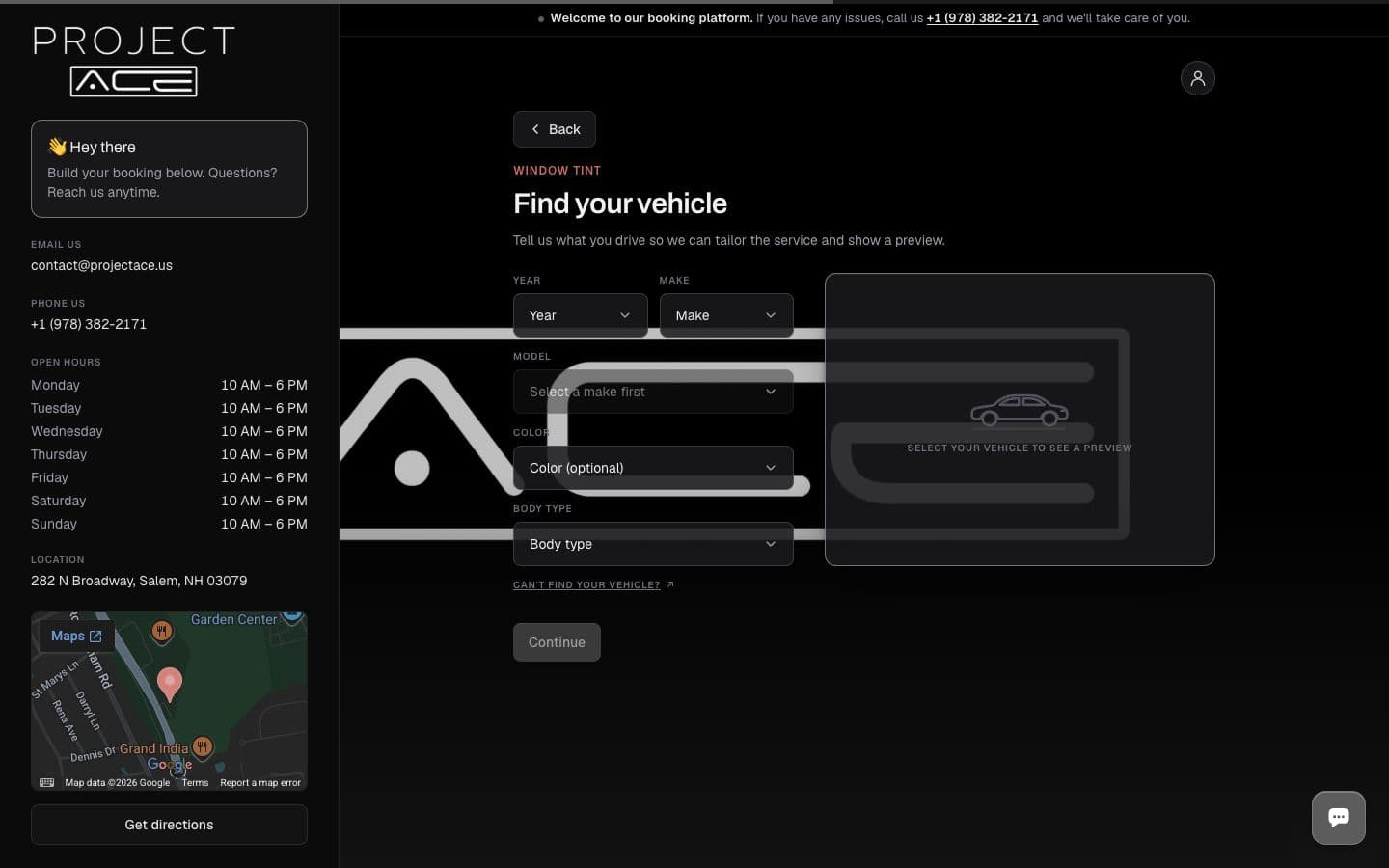The image size is (1389, 868).
Task: Click the map keyboard shortcuts icon
Action: (46, 782)
